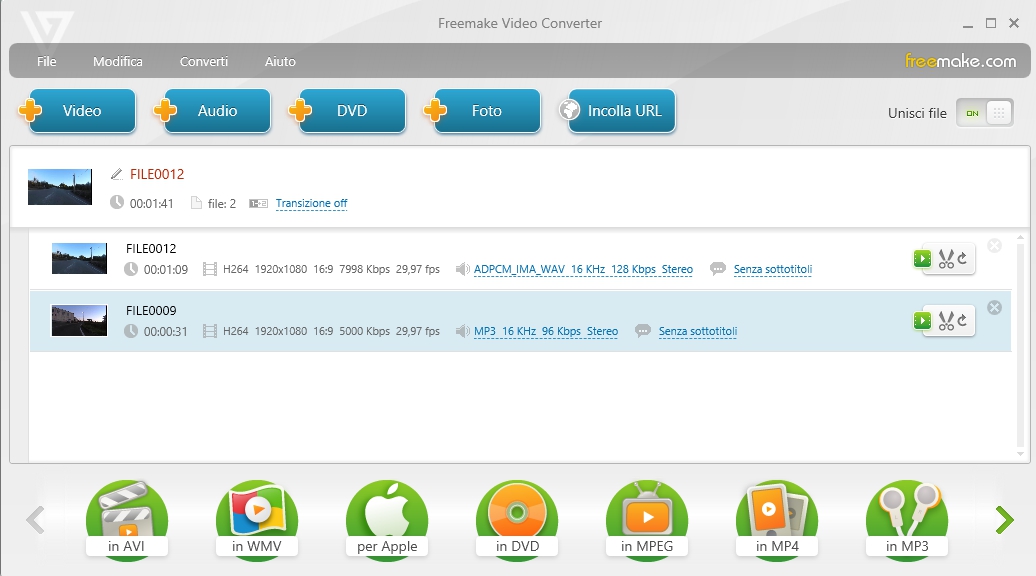Play the FILE0012 clip preview
Image resolution: width=1036 pixels, height=576 pixels.
click(921, 260)
